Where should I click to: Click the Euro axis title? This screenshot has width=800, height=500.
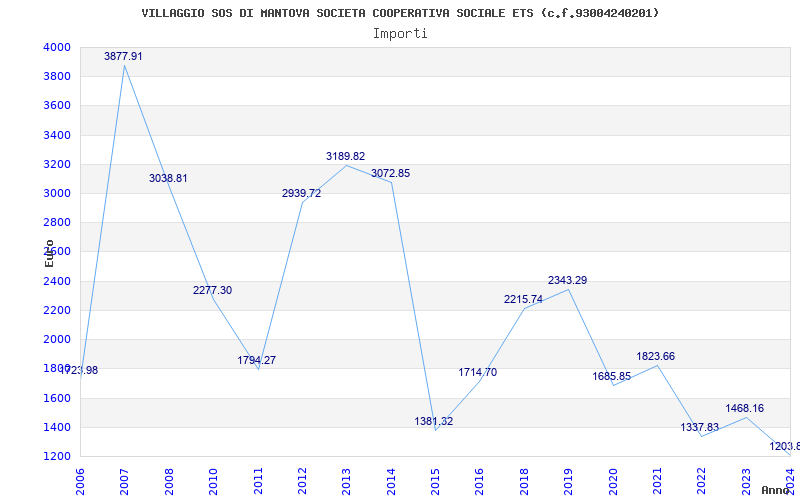tap(49, 253)
